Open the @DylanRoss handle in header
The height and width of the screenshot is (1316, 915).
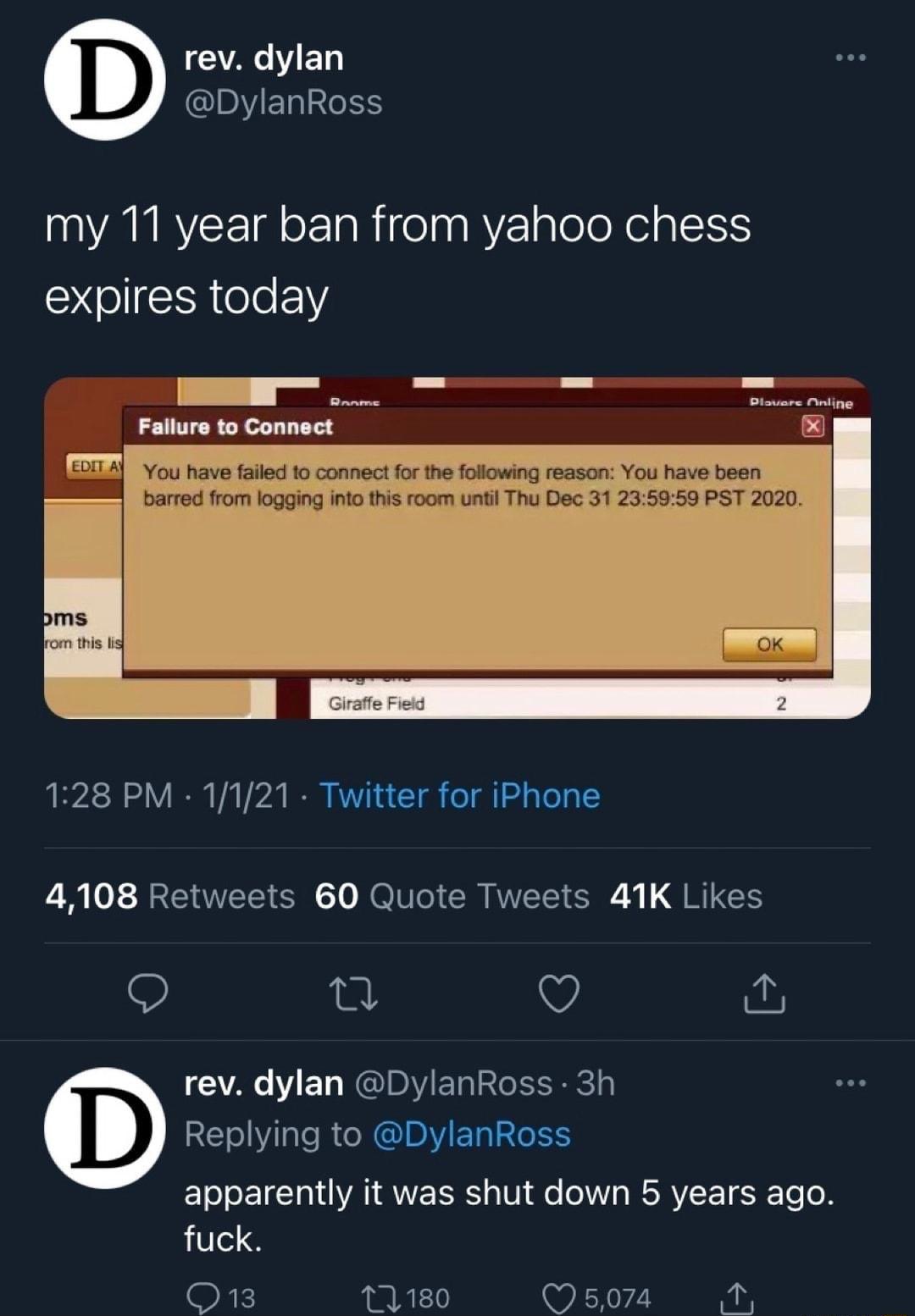coord(283,102)
